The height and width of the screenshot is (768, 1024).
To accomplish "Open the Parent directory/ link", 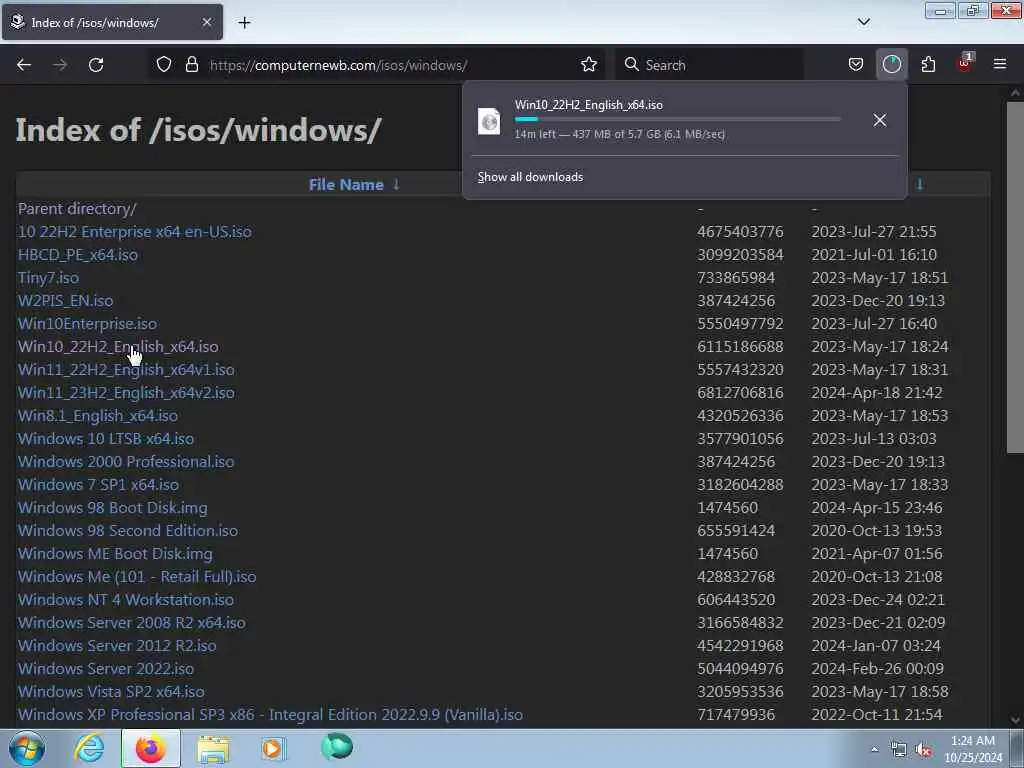I will click(x=77, y=209).
